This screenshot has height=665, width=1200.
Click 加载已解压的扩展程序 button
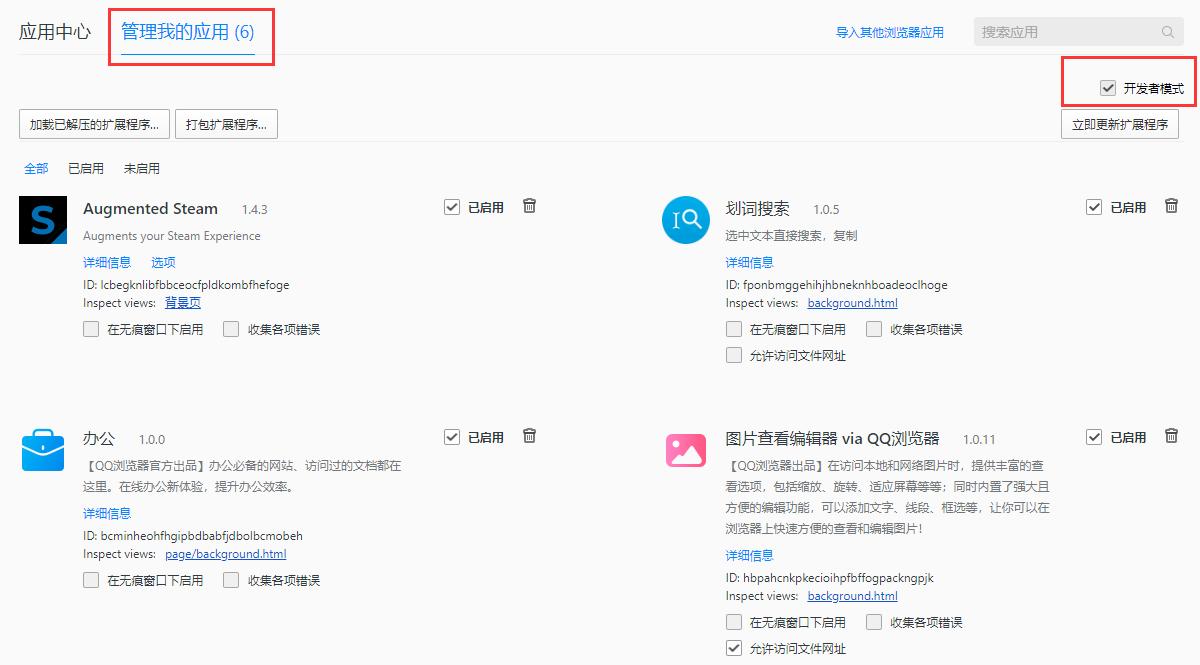(x=93, y=123)
